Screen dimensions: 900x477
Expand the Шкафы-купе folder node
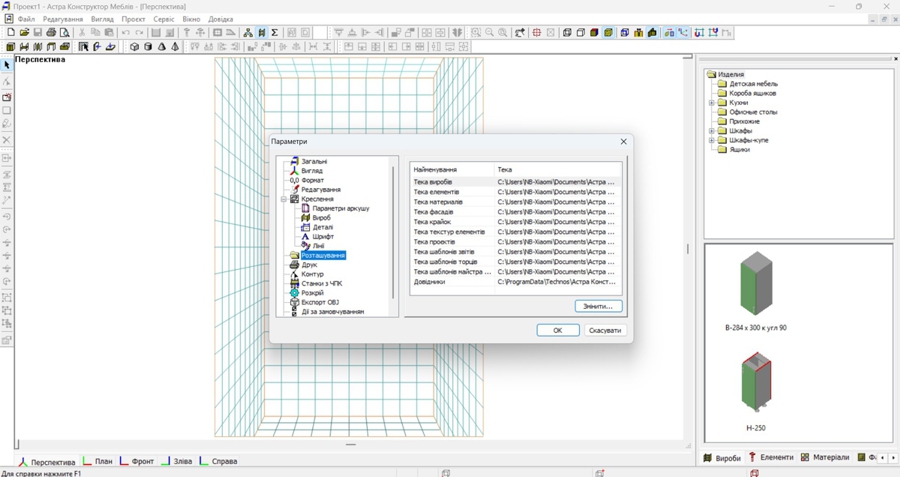(712, 140)
